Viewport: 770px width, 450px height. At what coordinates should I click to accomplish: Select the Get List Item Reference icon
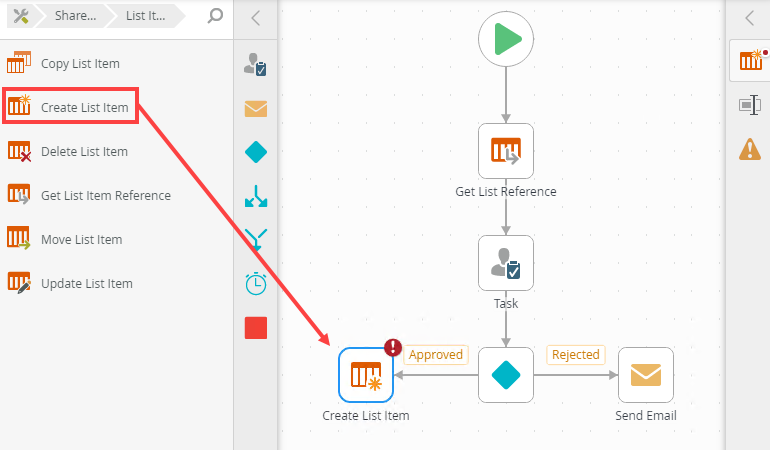click(x=19, y=195)
